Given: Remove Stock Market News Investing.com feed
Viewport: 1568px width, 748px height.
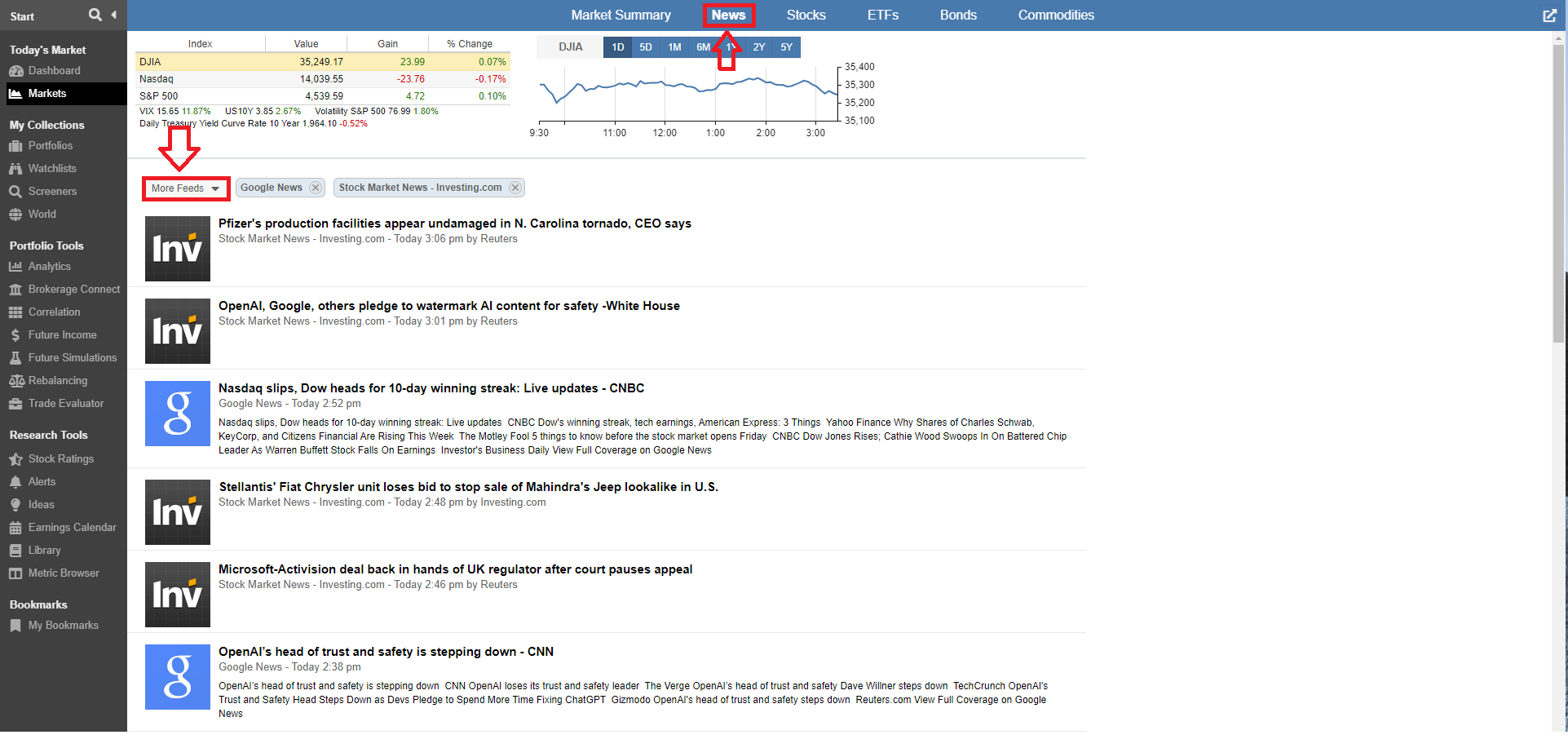Looking at the screenshot, I should [x=515, y=188].
